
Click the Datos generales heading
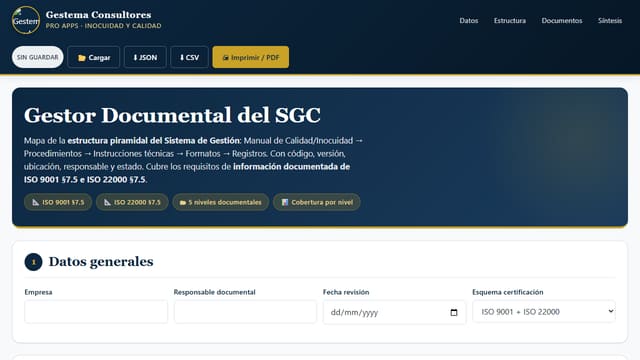[x=101, y=262]
